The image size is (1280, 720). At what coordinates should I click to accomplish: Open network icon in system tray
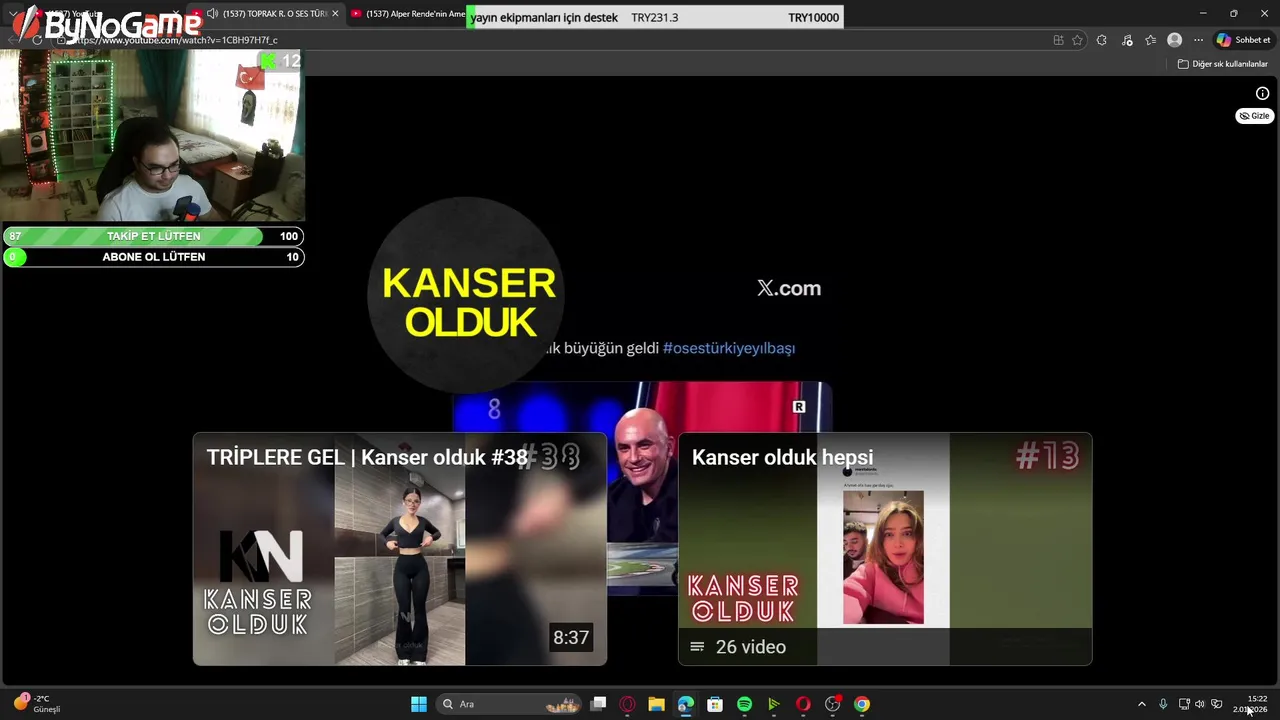coord(1184,704)
